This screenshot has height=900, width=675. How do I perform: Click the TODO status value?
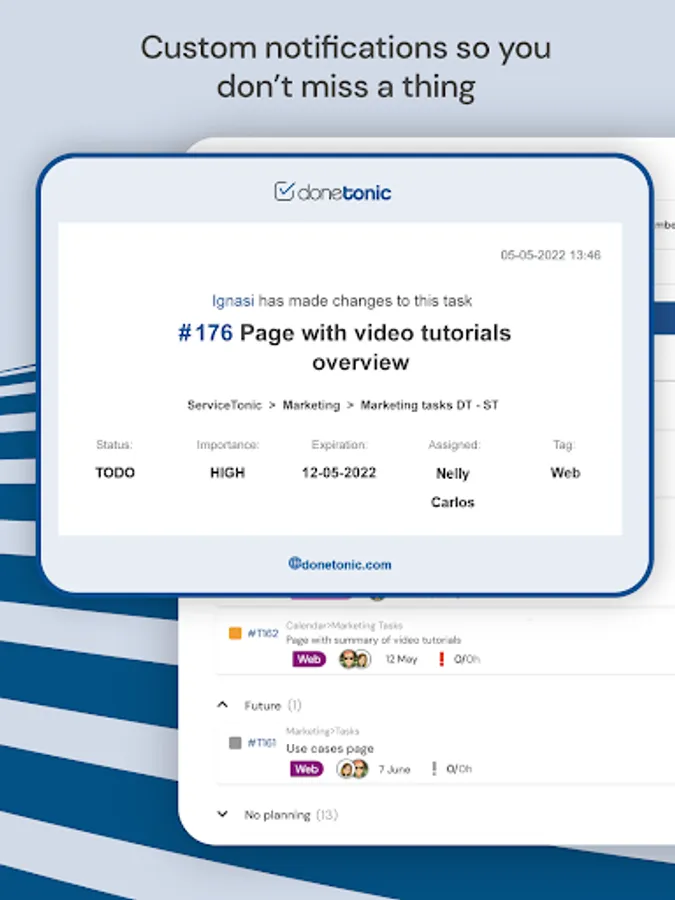pos(115,473)
